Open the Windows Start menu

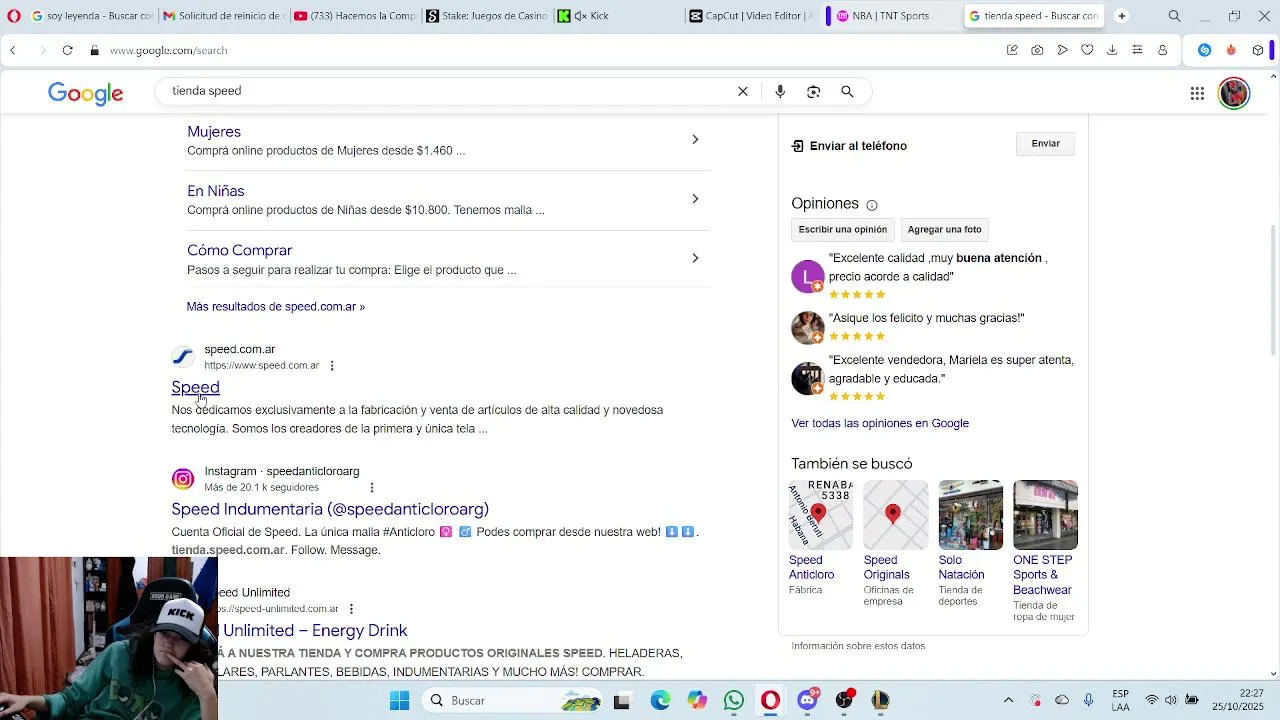[x=400, y=700]
